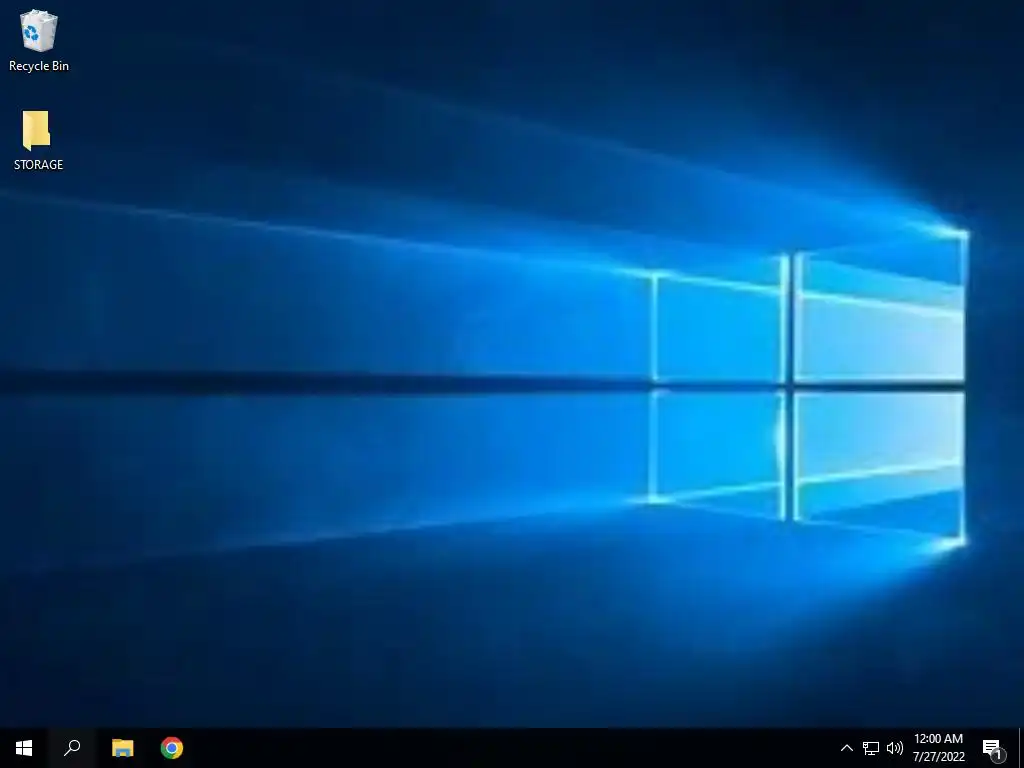
Task: Click the 'Recycle Bin' label text
Action: [x=39, y=66]
